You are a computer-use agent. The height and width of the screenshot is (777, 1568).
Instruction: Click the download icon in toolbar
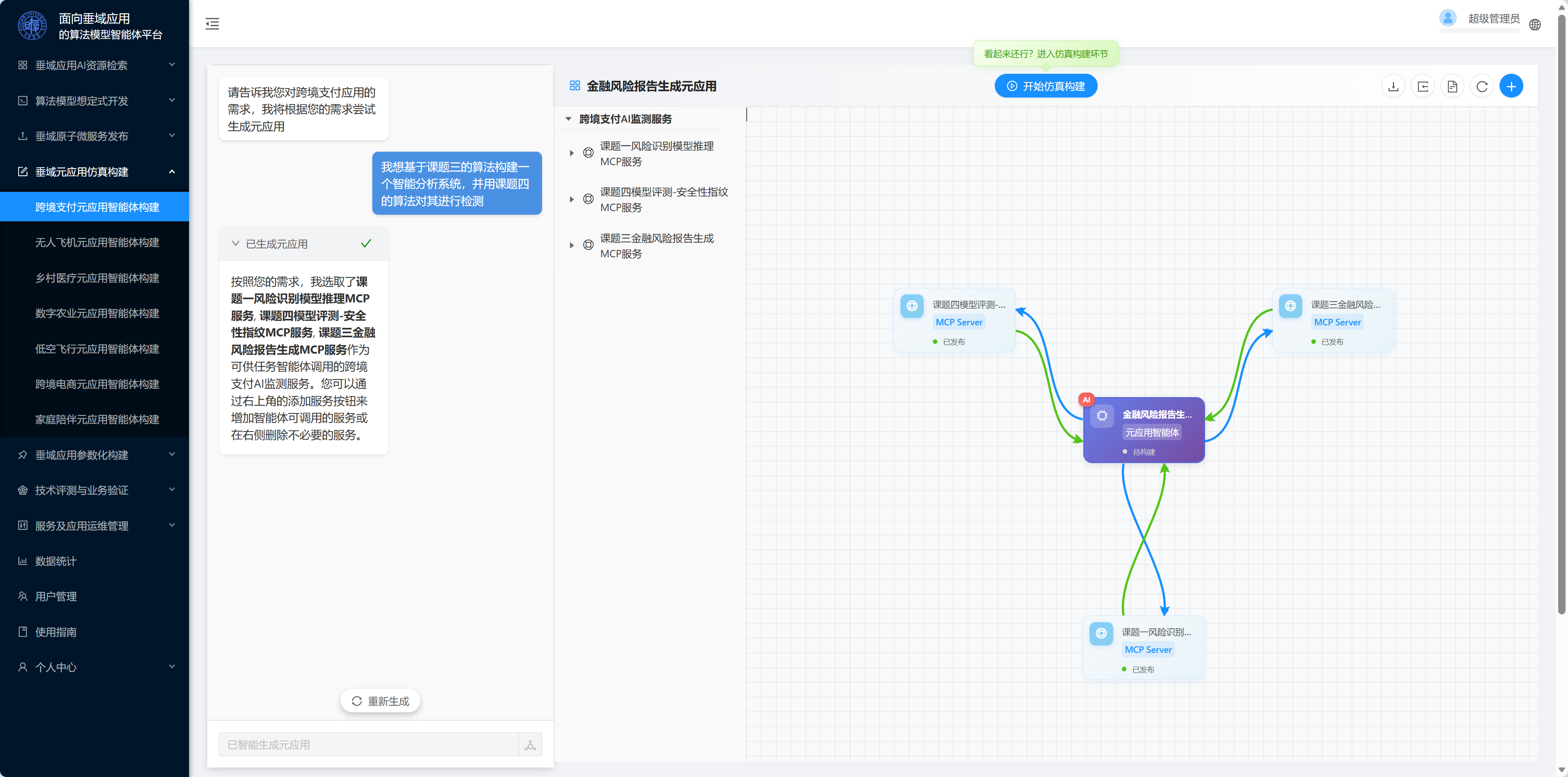(1393, 86)
